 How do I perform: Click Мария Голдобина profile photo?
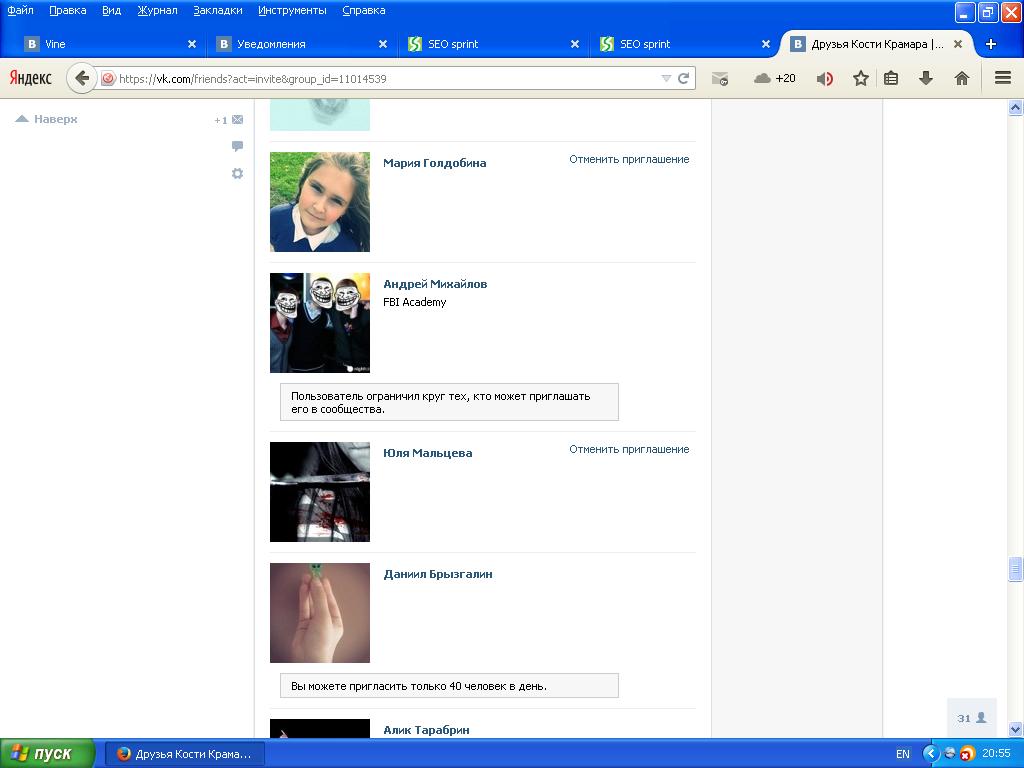pyautogui.click(x=320, y=202)
